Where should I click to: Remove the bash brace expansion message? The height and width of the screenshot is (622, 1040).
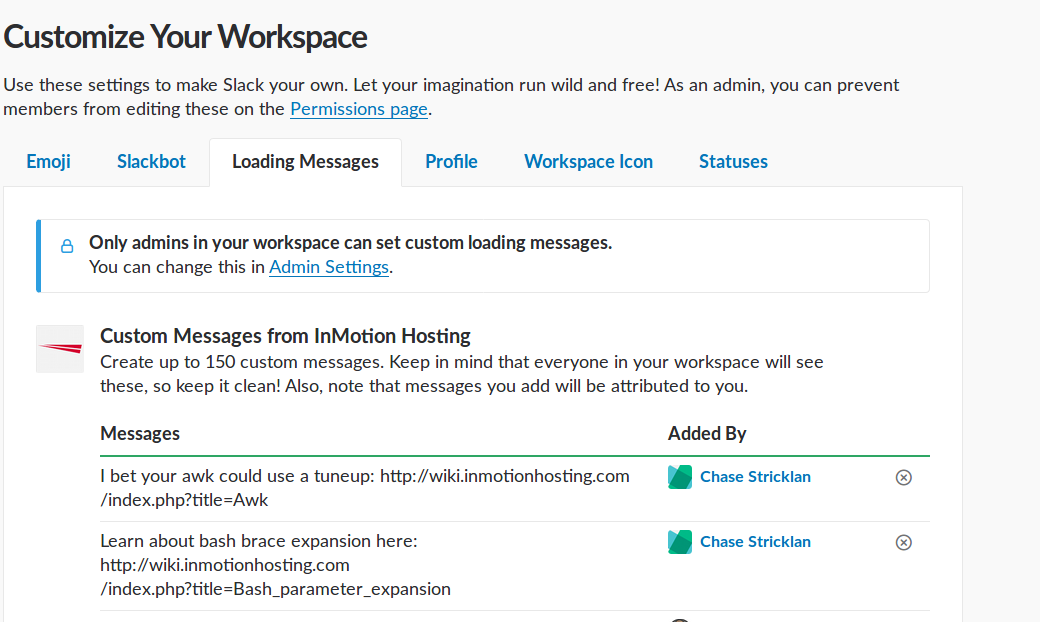coord(903,542)
